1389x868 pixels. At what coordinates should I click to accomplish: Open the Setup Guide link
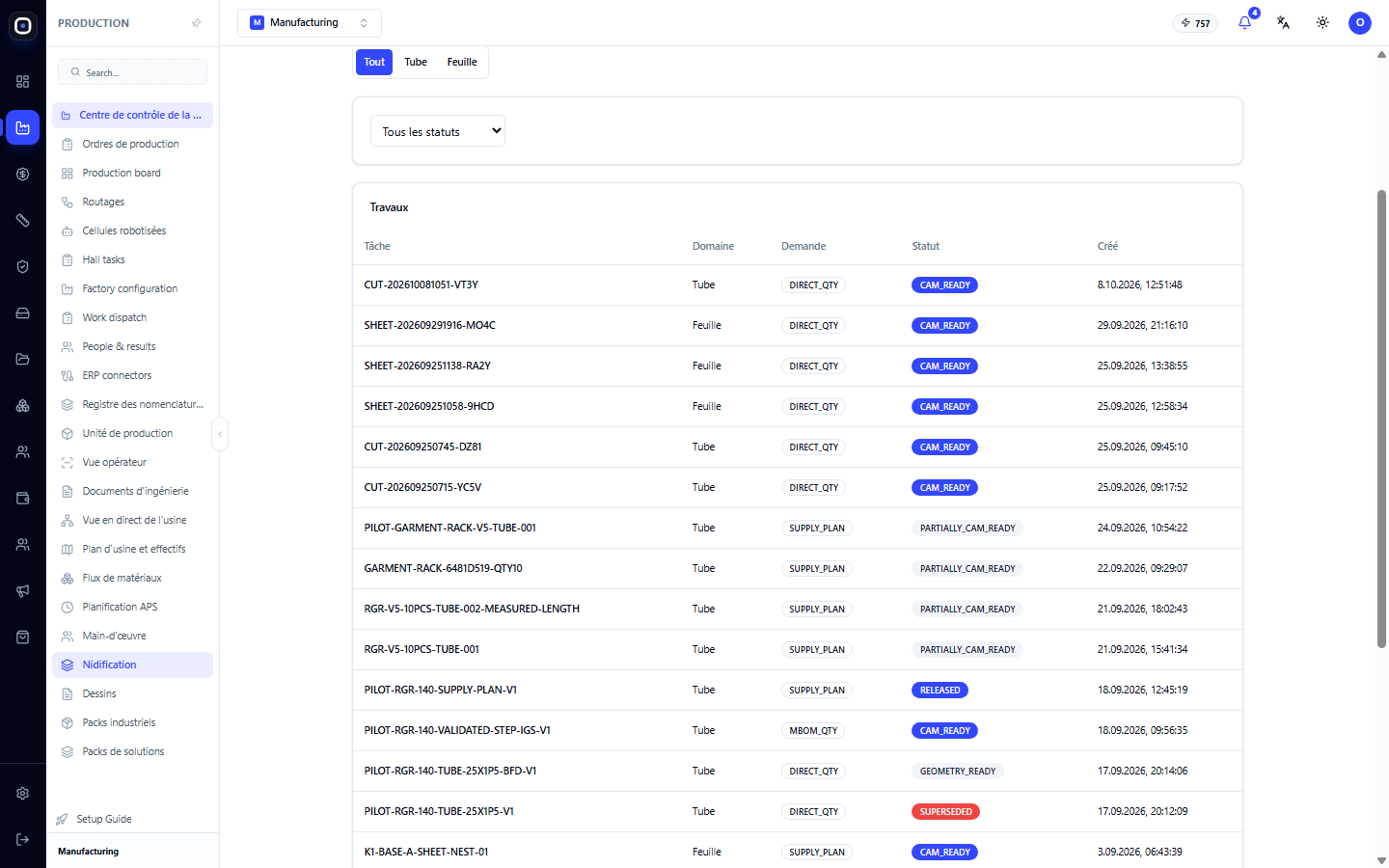click(x=95, y=819)
